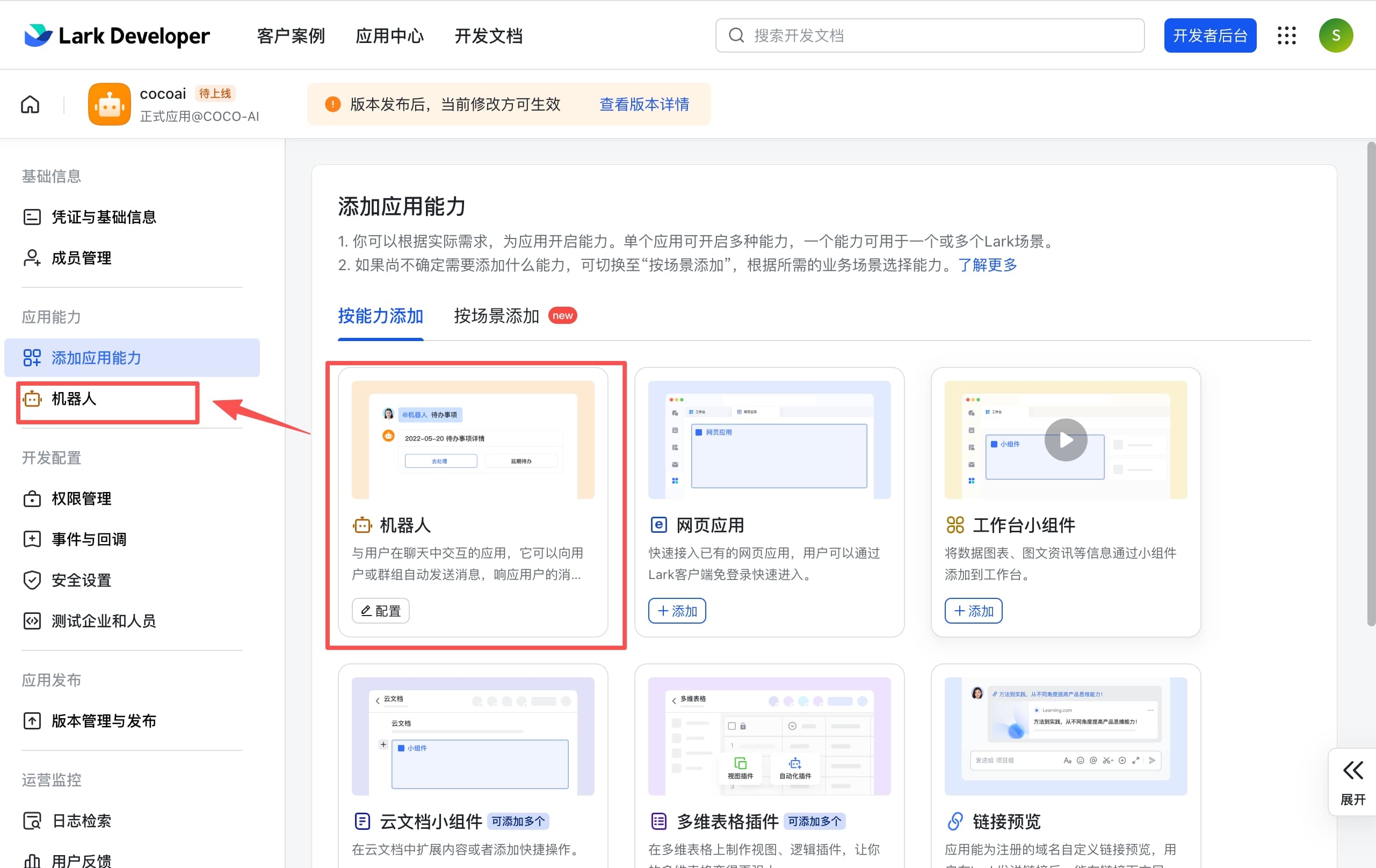
Task: Stay on the 按能力添加 tab
Action: (x=380, y=315)
